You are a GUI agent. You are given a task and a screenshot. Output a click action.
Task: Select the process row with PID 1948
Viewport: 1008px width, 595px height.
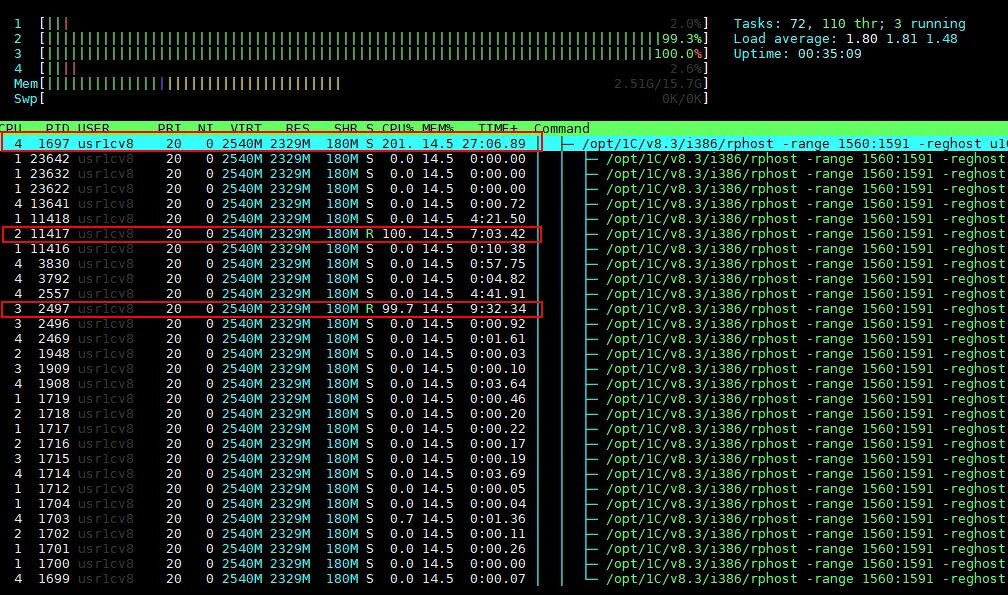point(504,353)
